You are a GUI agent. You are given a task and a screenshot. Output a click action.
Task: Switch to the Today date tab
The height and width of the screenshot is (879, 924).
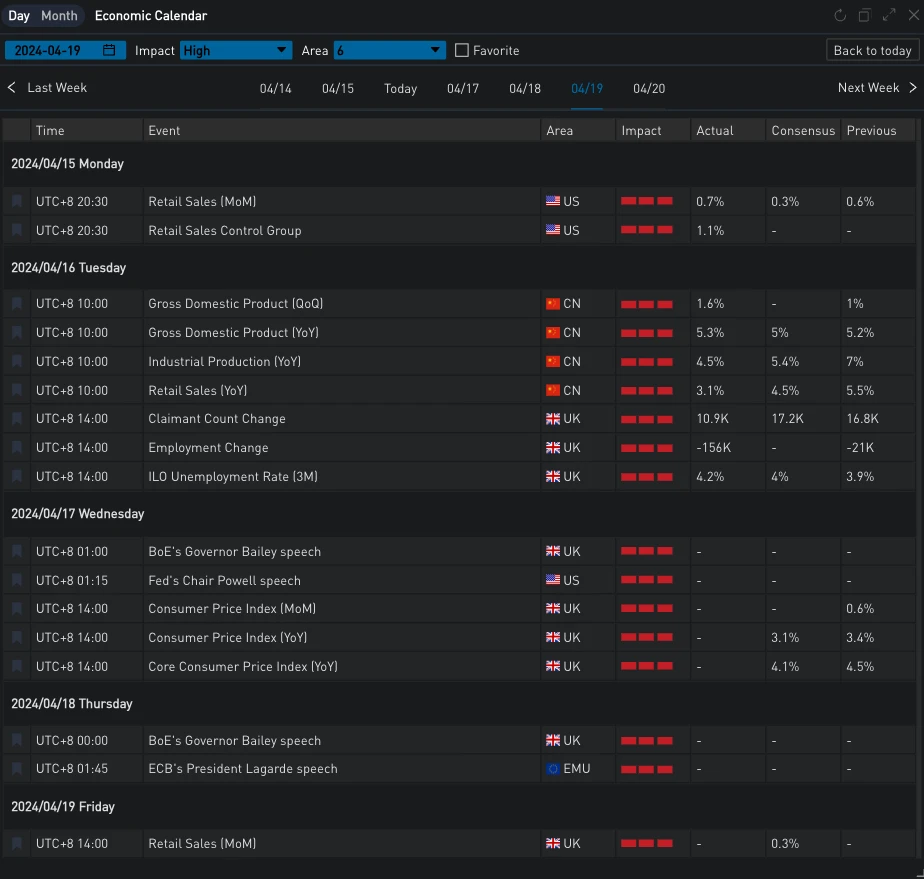[400, 89]
